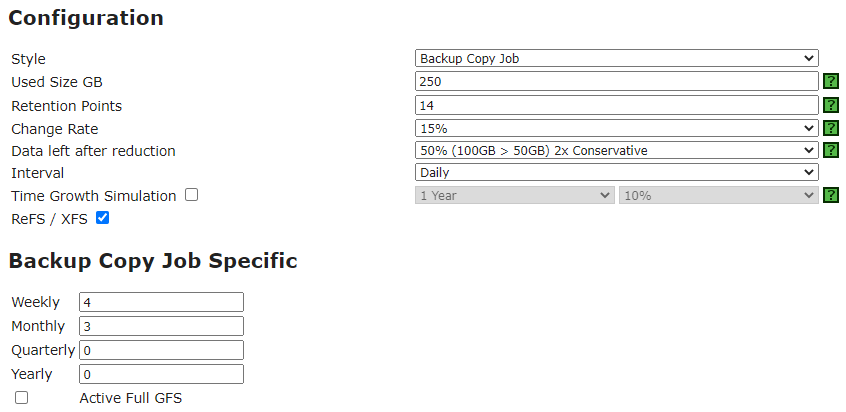846x412 pixels.
Task: Open the Interval dropdown showing Daily
Action: [x=617, y=173]
